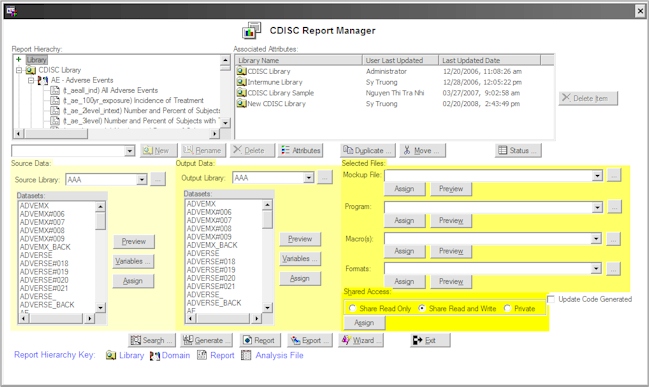650x388 pixels.
Task: Sort by the Last Updated Date column header
Action: [x=490, y=61]
